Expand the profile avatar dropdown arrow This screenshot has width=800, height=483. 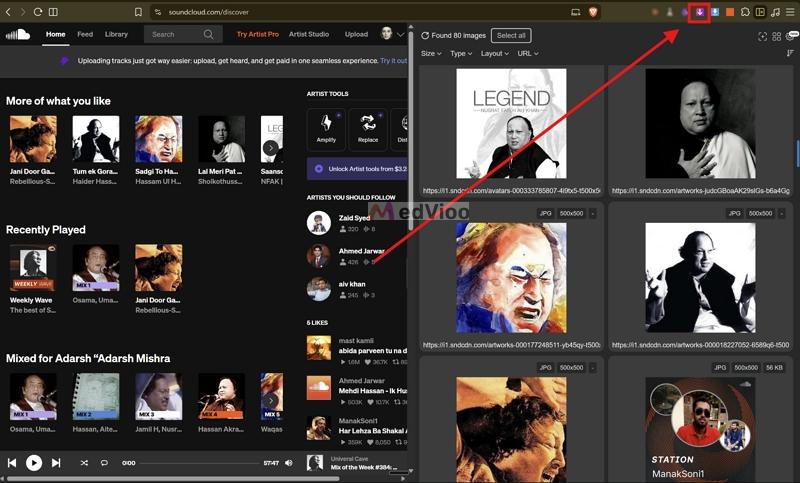[x=400, y=34]
